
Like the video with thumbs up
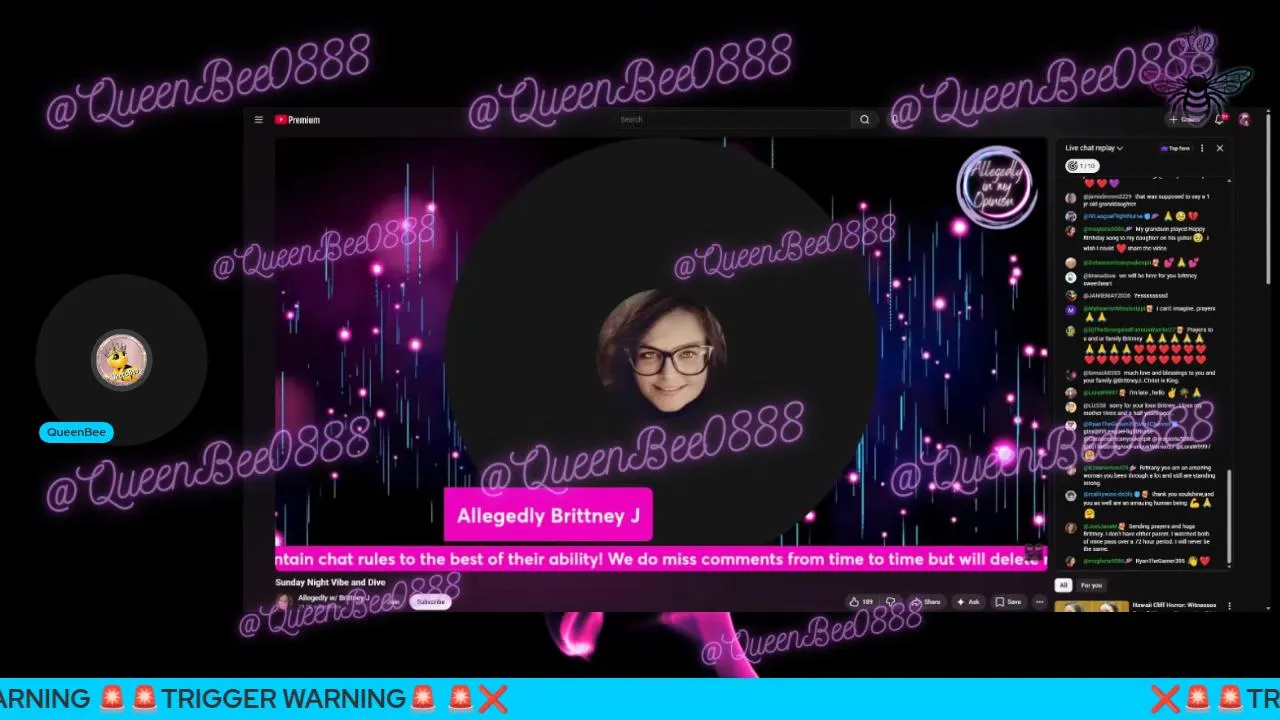[x=860, y=602]
